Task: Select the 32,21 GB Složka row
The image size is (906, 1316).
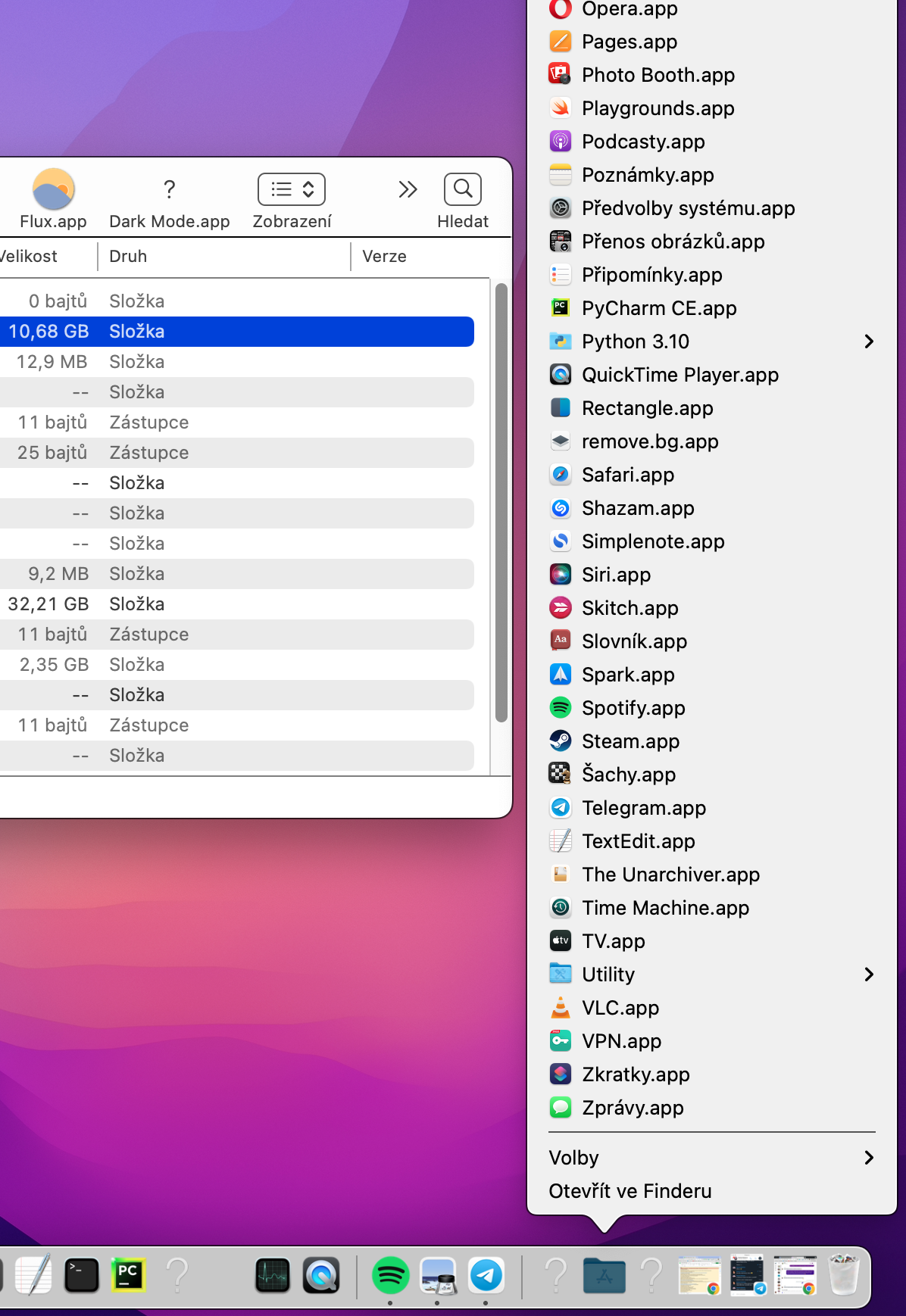Action: [237, 604]
